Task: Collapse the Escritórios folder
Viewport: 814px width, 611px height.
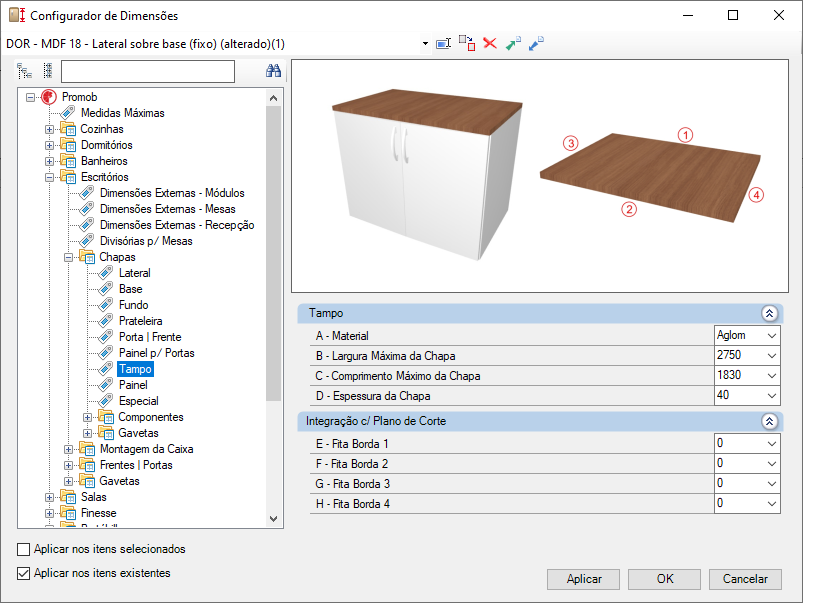Action: 49,177
